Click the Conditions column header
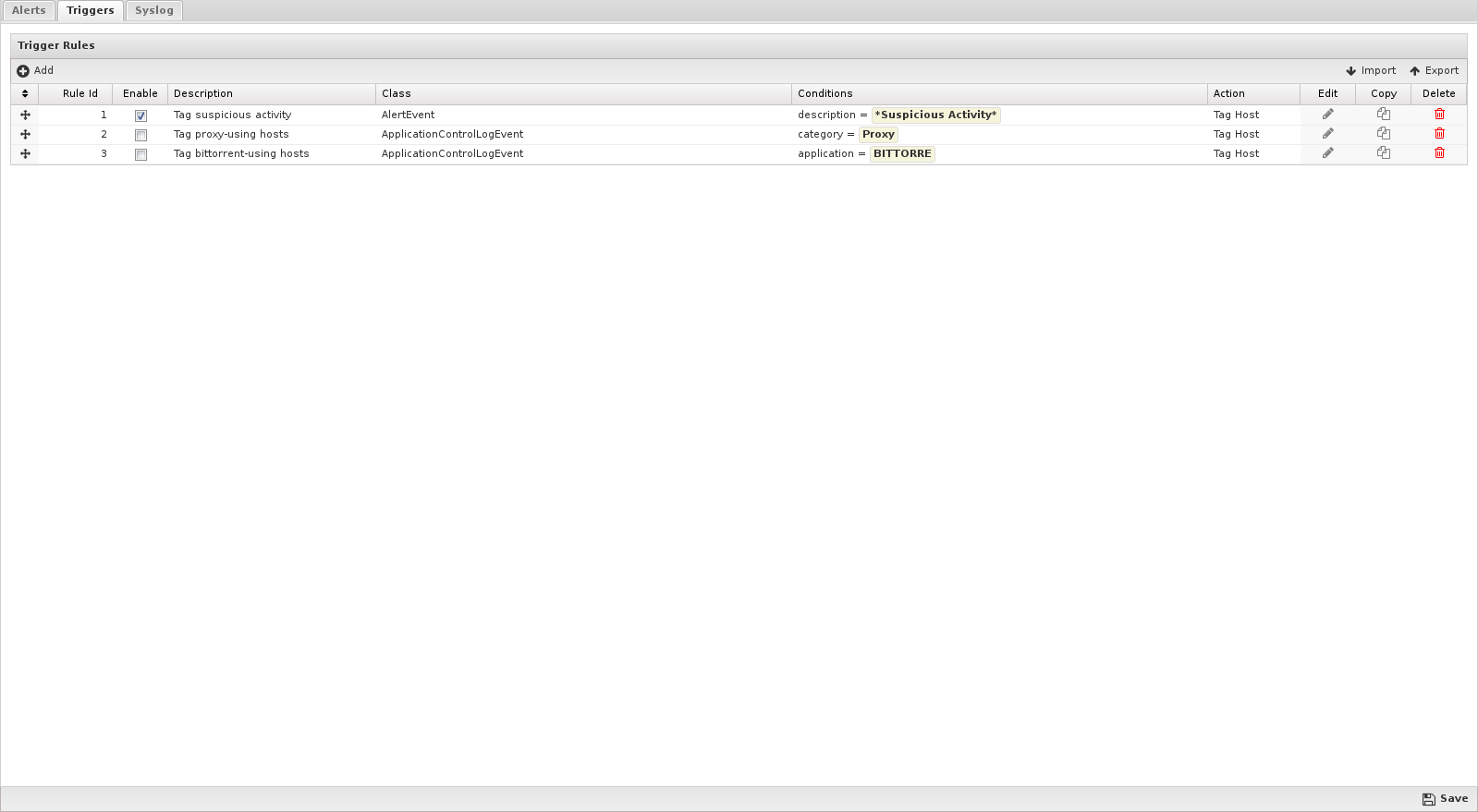The width and height of the screenshot is (1478, 812). pyautogui.click(x=1000, y=93)
